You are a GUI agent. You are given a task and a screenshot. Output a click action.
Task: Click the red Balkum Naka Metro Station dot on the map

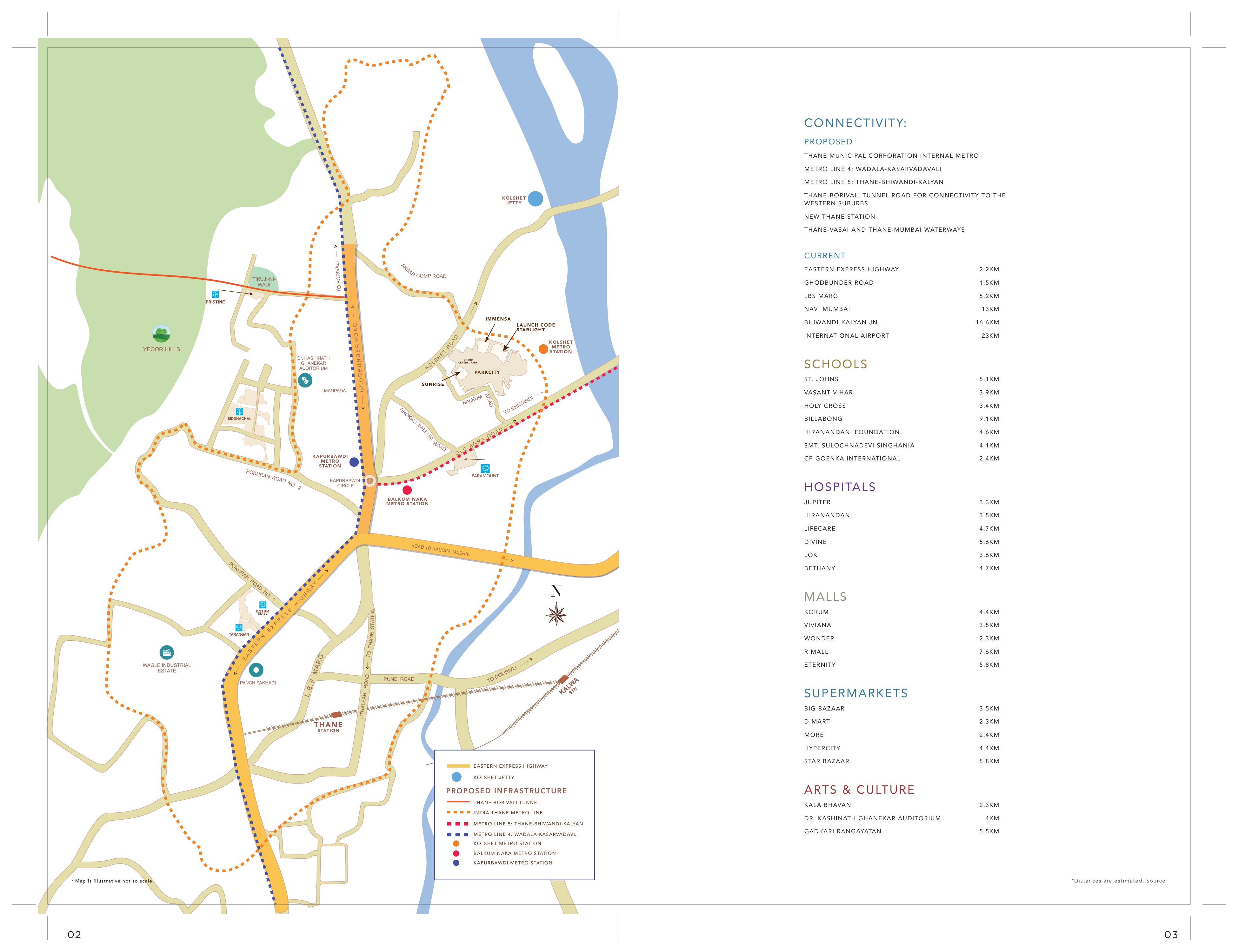(x=407, y=490)
